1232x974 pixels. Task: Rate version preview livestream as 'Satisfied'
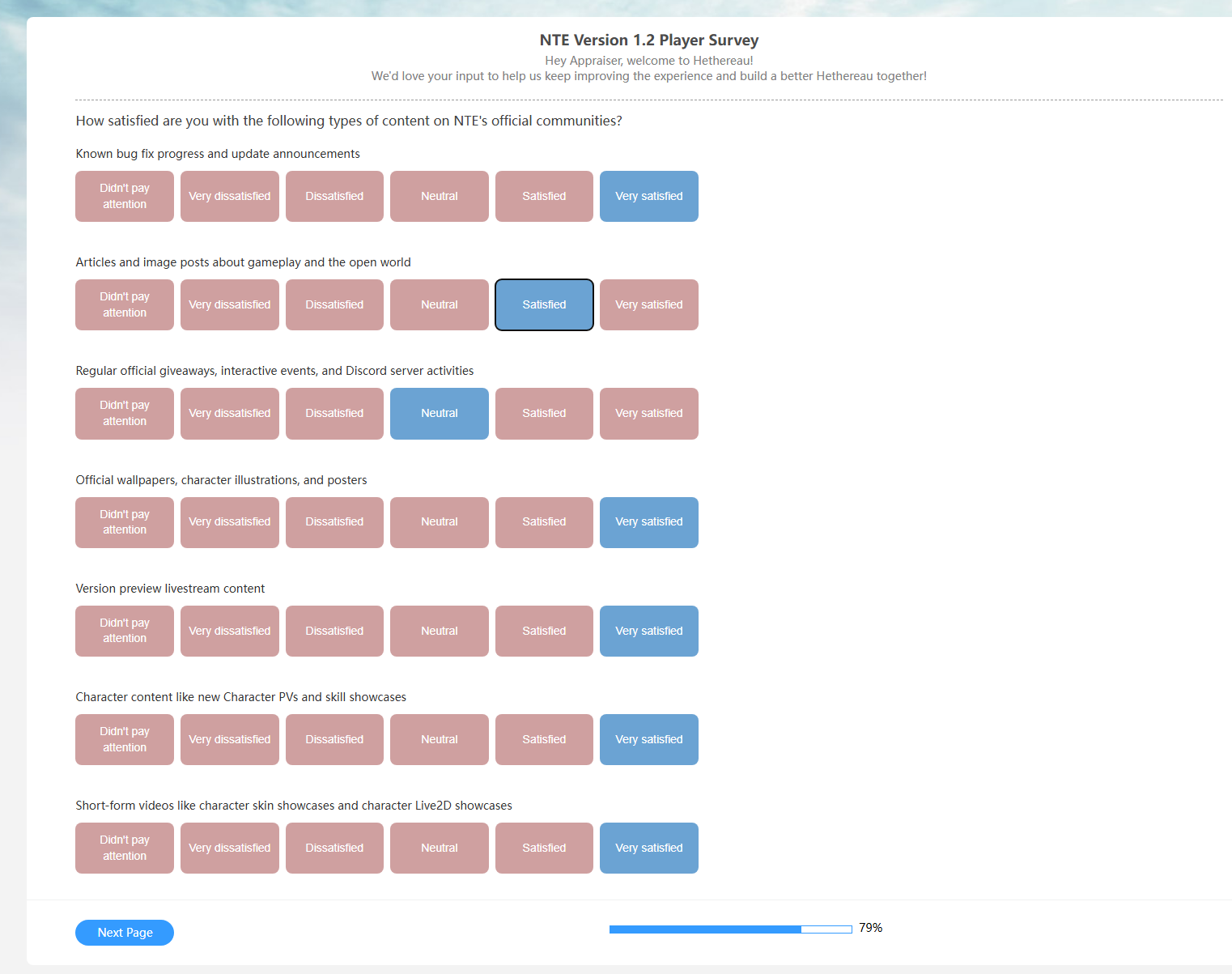tap(544, 631)
